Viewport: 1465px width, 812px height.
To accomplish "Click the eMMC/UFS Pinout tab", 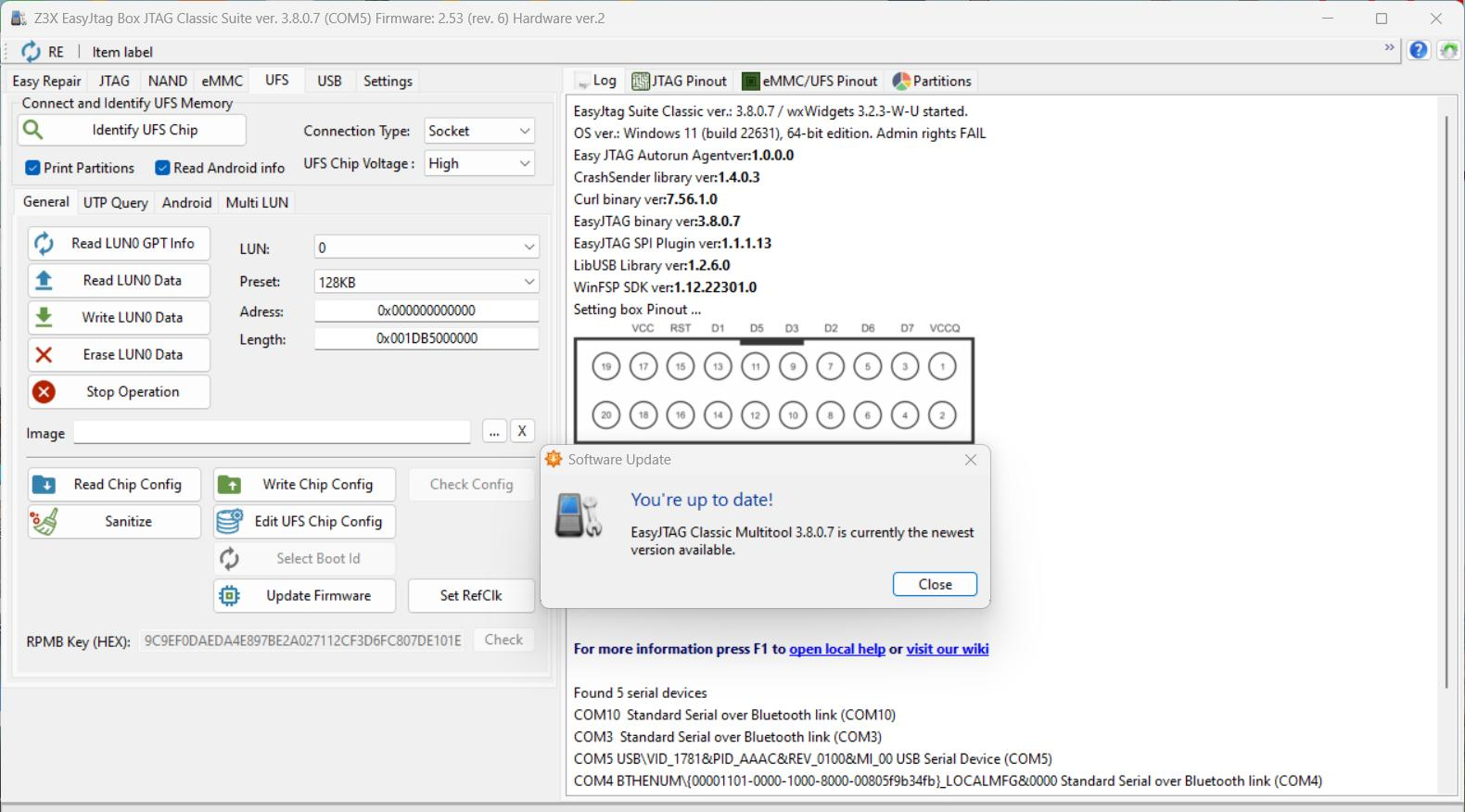I will pos(810,81).
